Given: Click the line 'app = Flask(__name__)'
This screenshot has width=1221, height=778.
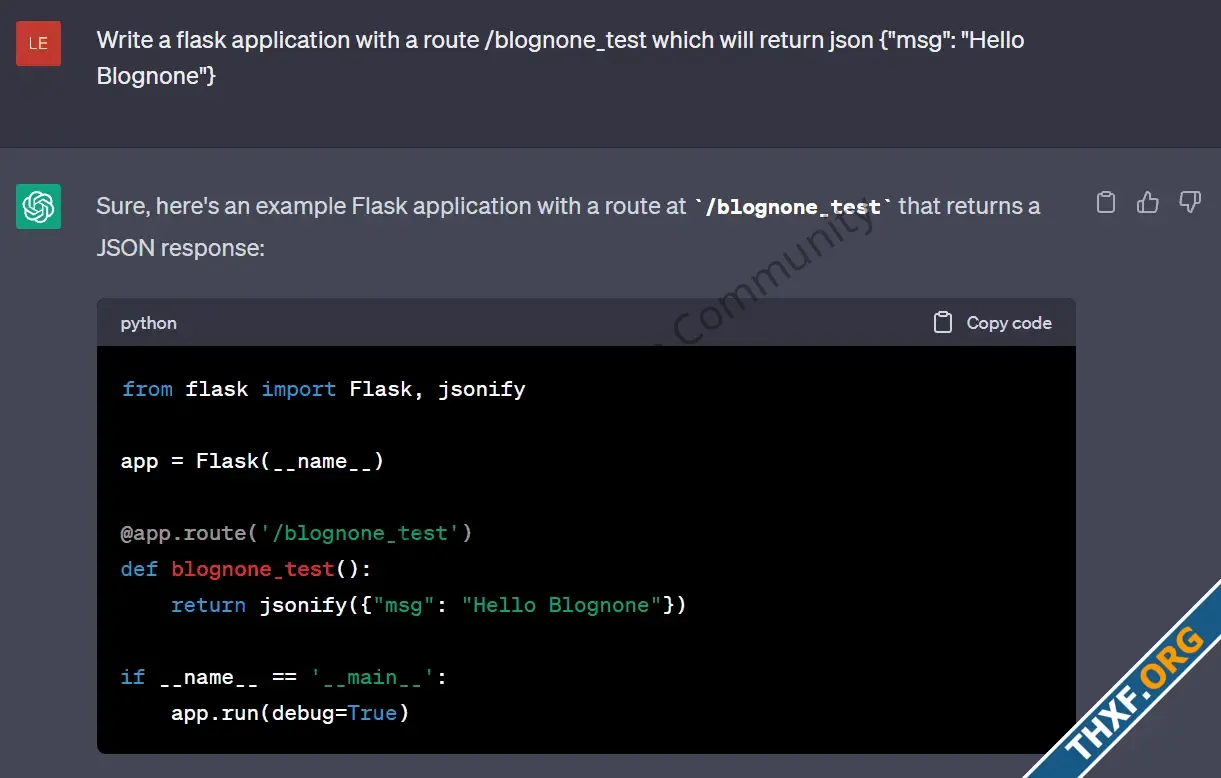Looking at the screenshot, I should click(252, 461).
